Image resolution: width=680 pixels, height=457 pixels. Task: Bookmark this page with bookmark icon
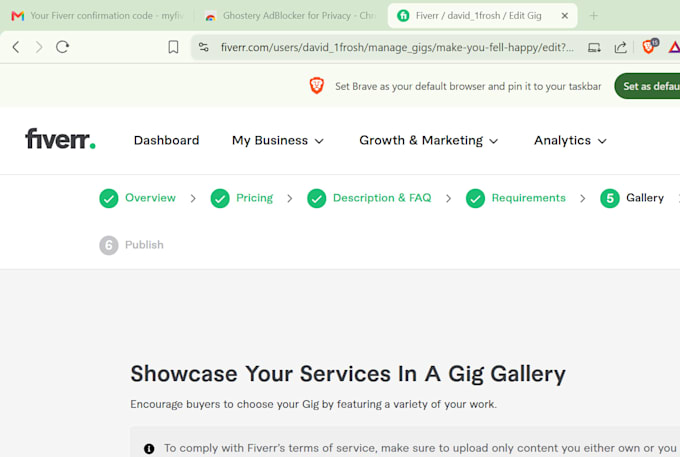tap(173, 47)
